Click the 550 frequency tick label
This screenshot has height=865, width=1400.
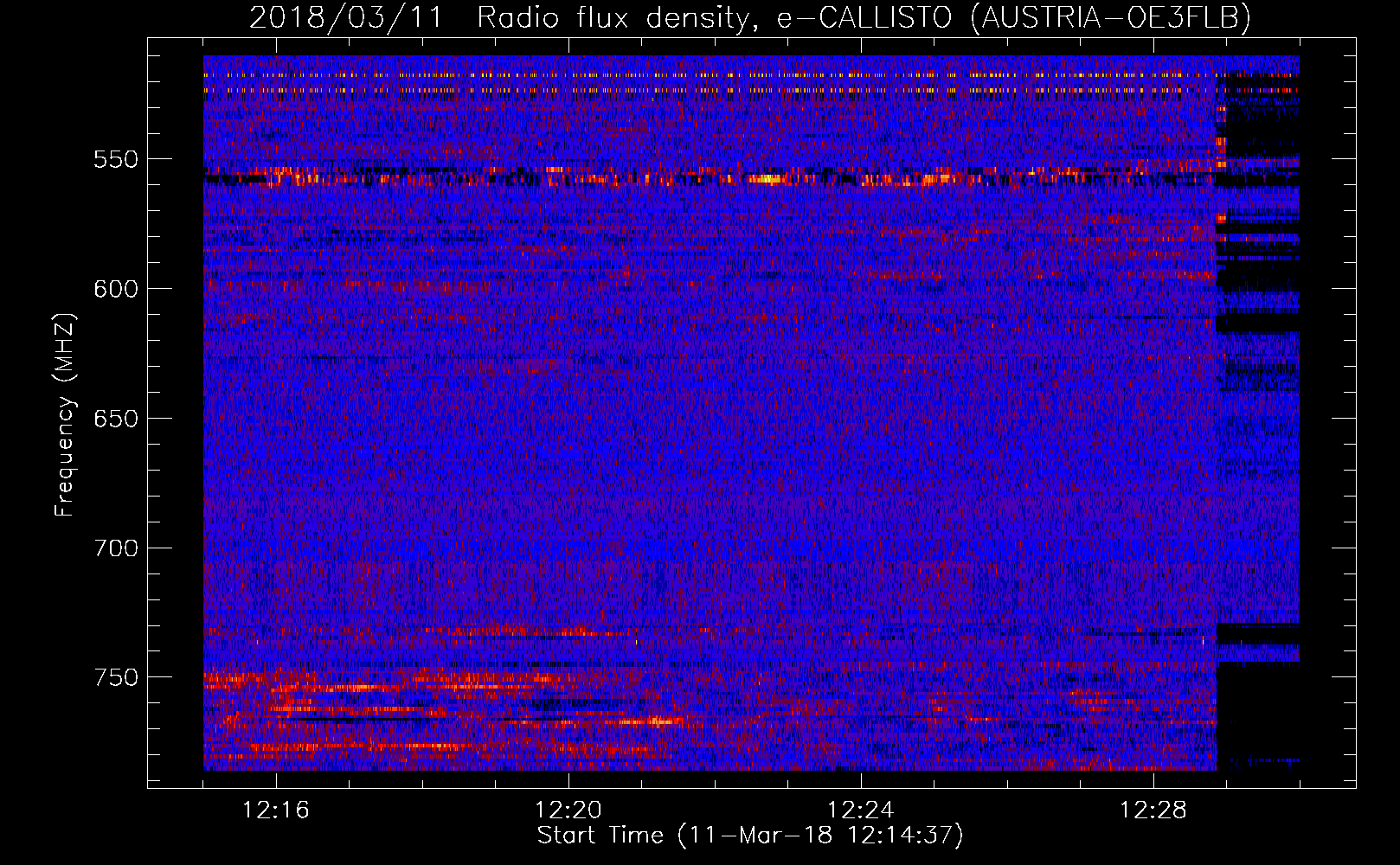click(x=116, y=160)
